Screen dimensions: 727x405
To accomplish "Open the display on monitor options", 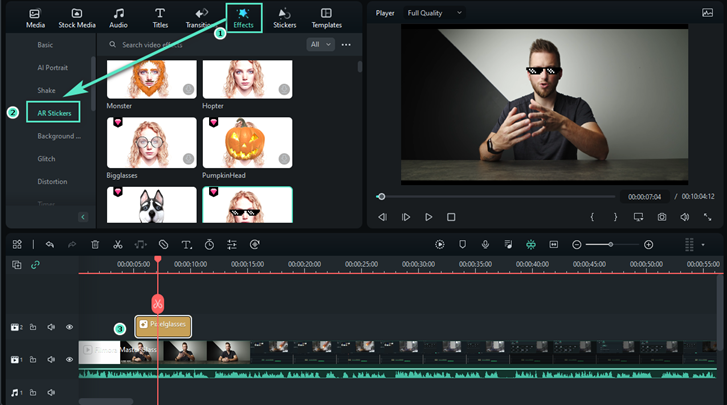I will click(638, 217).
